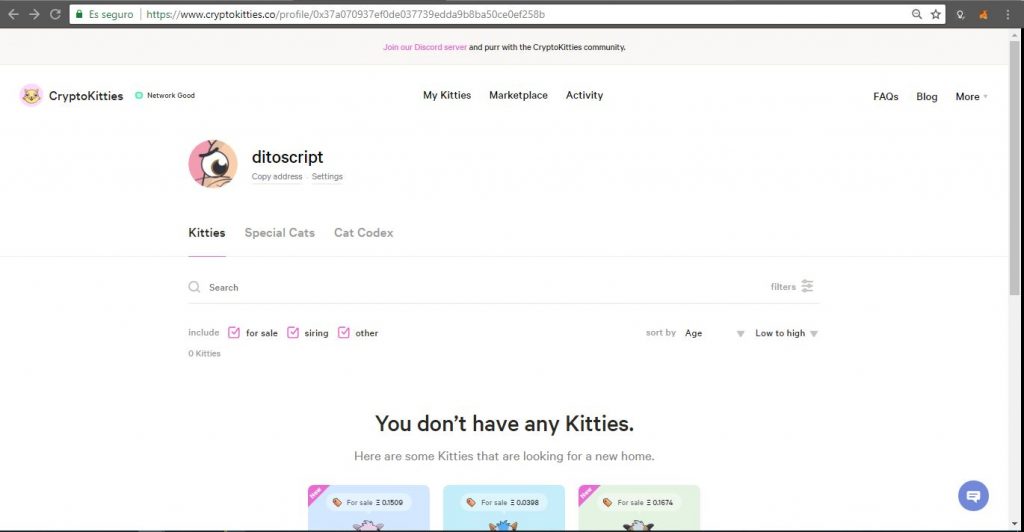Viewport: 1024px width, 532px height.
Task: Click the Join our Discord server link
Action: click(x=425, y=47)
